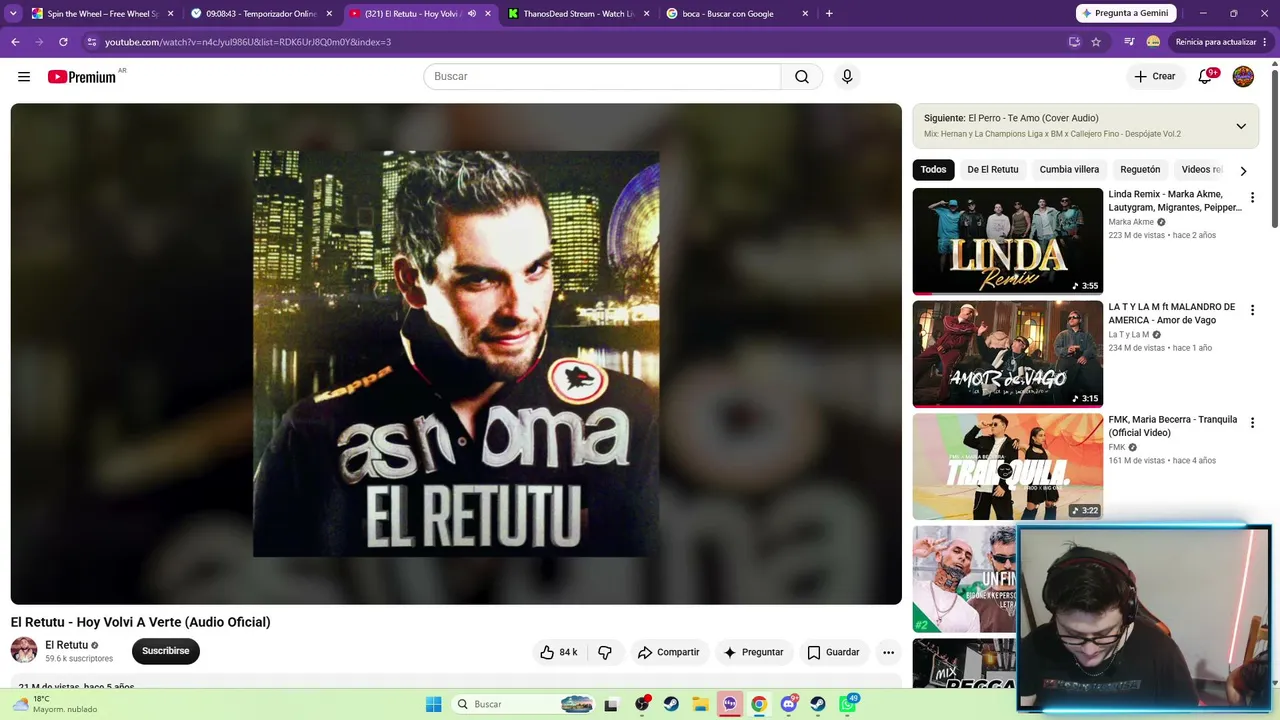Select the De El Retutu chip
1280x720 pixels.
click(993, 170)
